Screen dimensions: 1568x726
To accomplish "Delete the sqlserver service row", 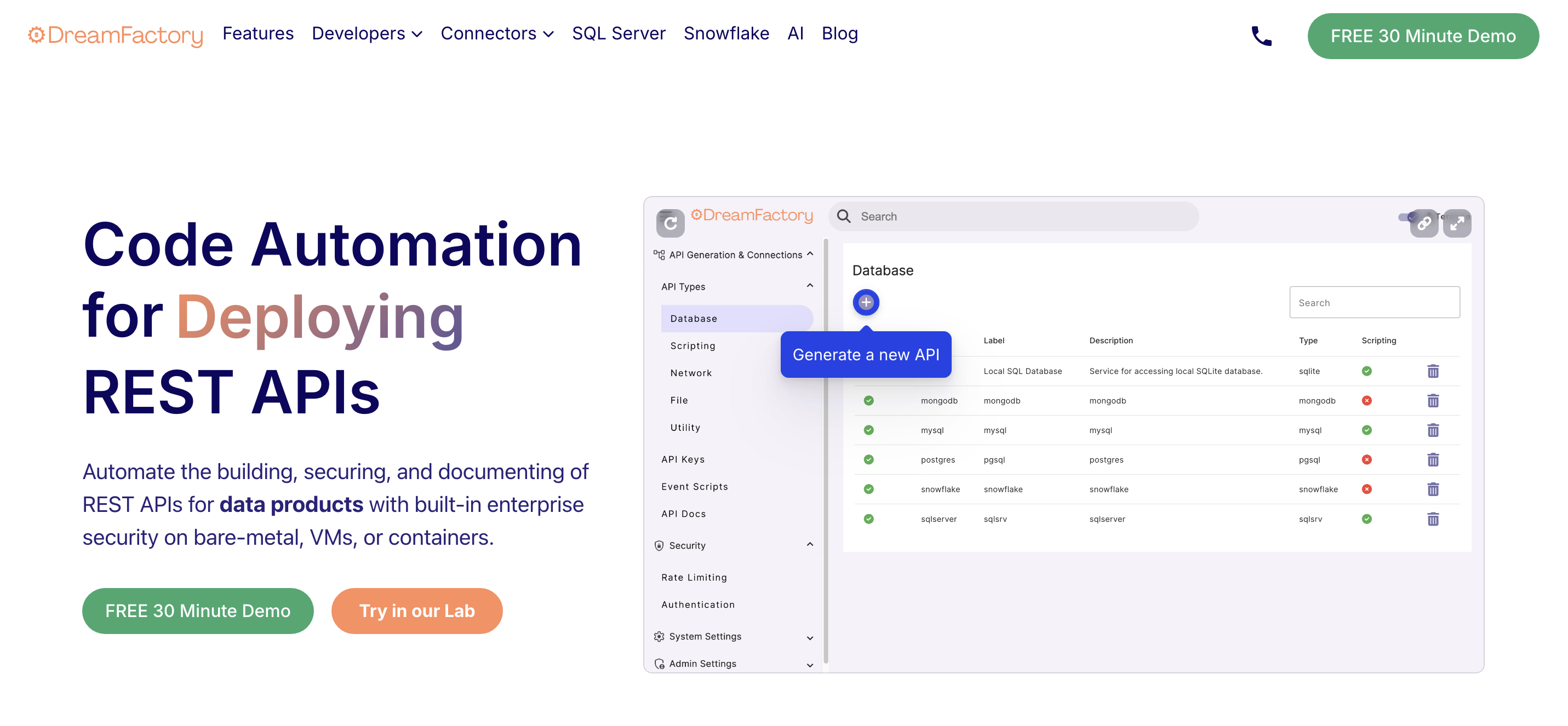I will coord(1433,519).
